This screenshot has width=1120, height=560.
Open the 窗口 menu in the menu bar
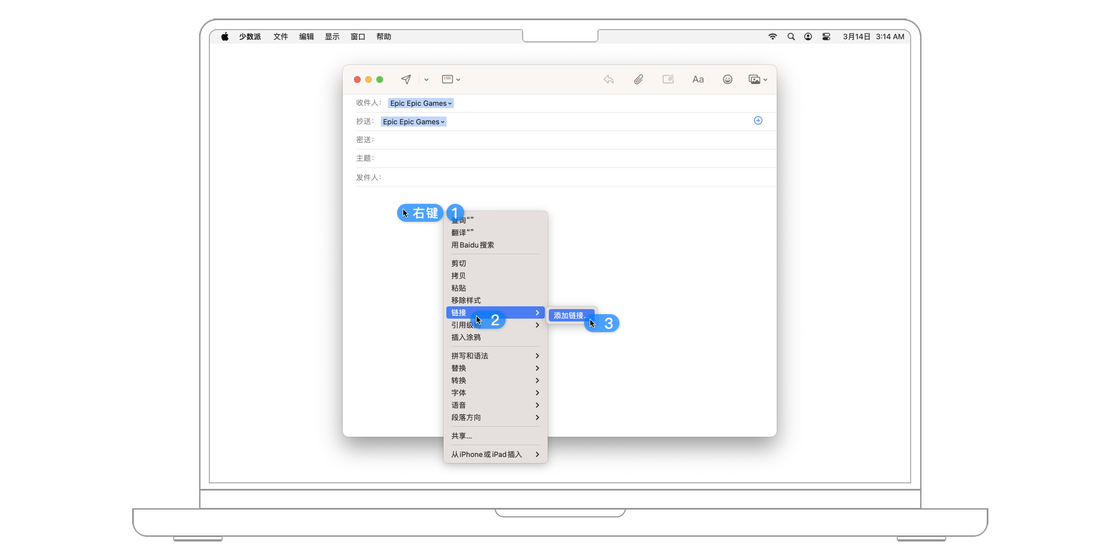(x=358, y=36)
